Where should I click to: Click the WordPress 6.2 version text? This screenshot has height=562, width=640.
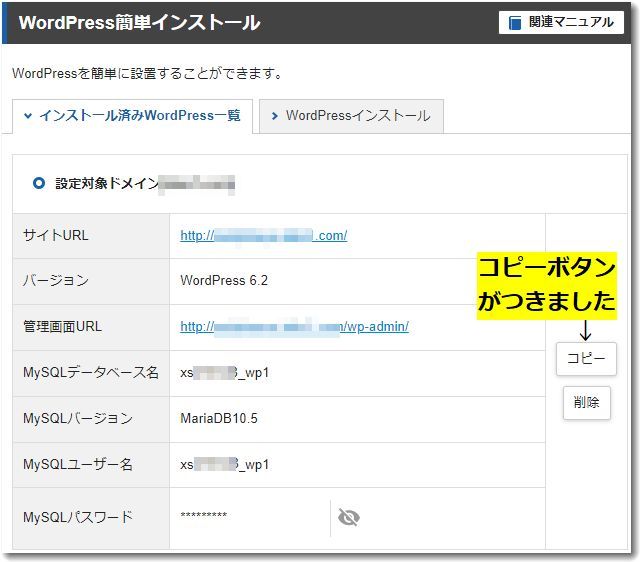[224, 281]
